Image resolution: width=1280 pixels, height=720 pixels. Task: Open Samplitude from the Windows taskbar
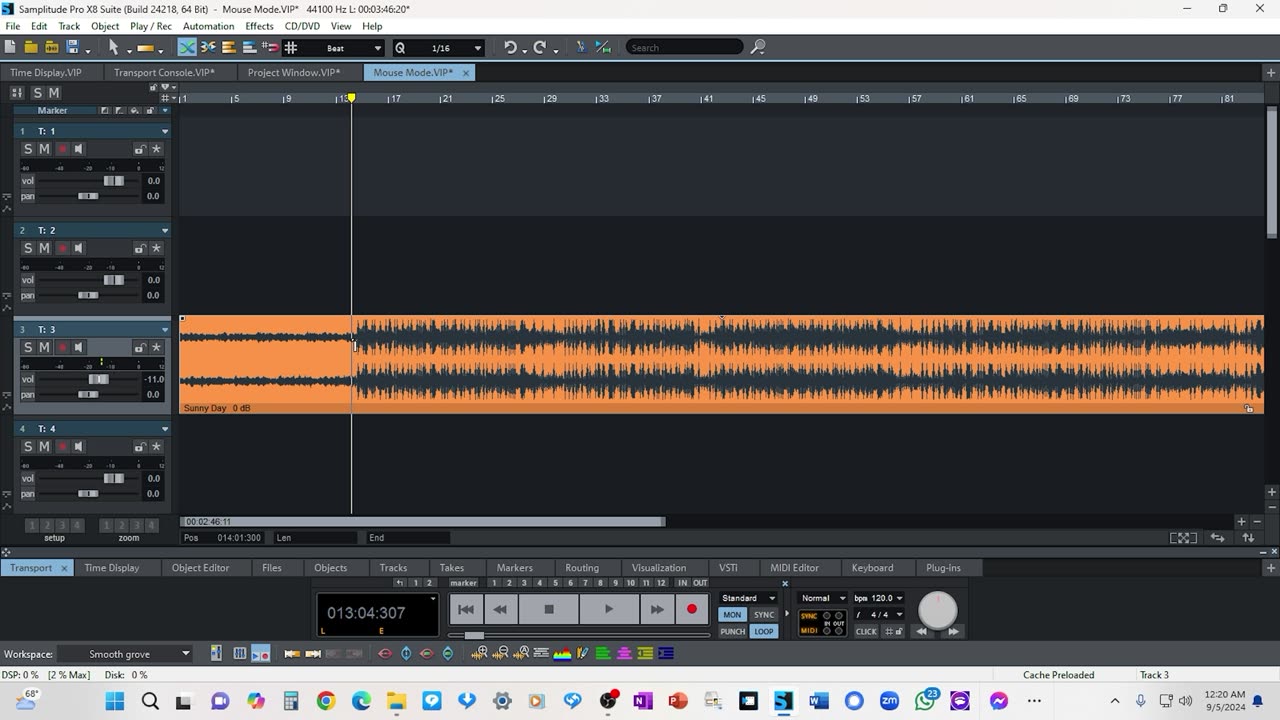click(x=783, y=701)
